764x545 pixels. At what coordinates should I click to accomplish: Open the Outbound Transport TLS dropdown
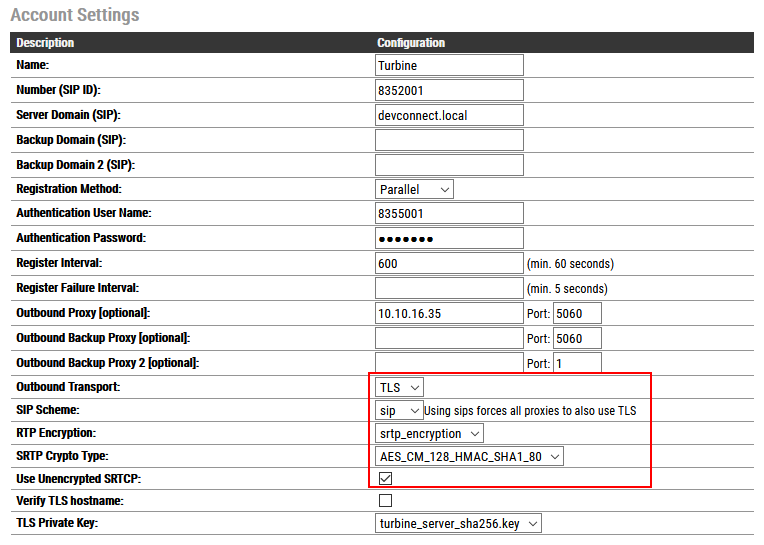point(399,386)
